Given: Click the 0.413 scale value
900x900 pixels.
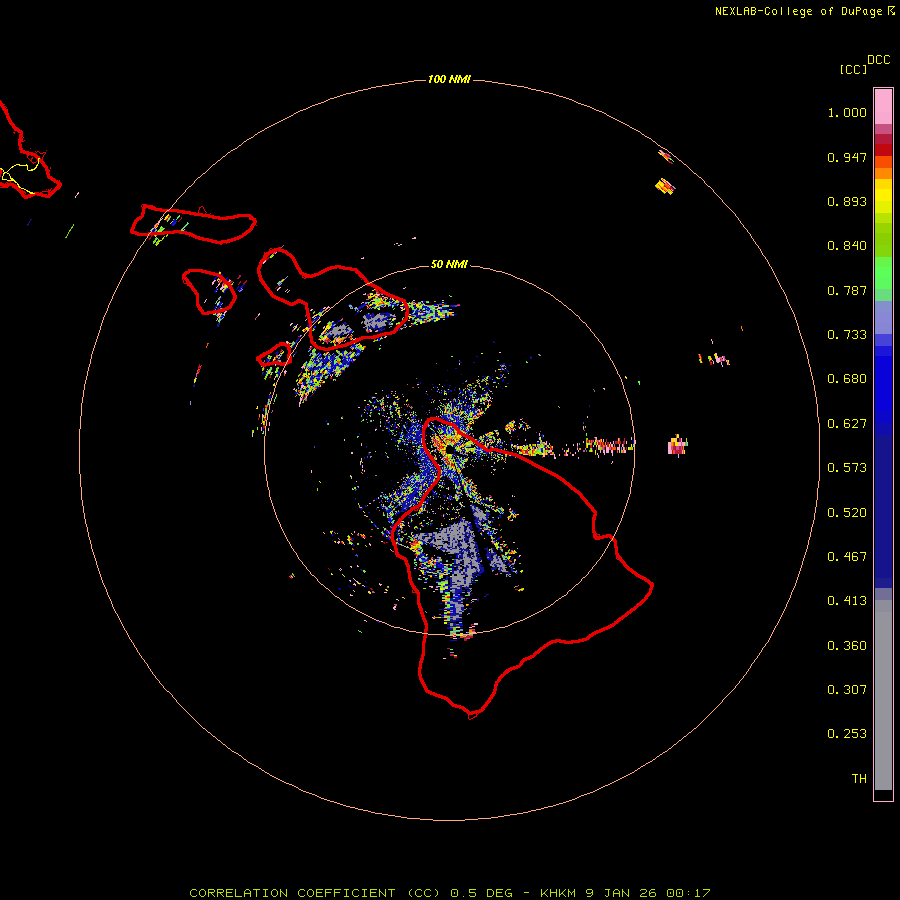Looking at the screenshot, I should coord(847,601).
